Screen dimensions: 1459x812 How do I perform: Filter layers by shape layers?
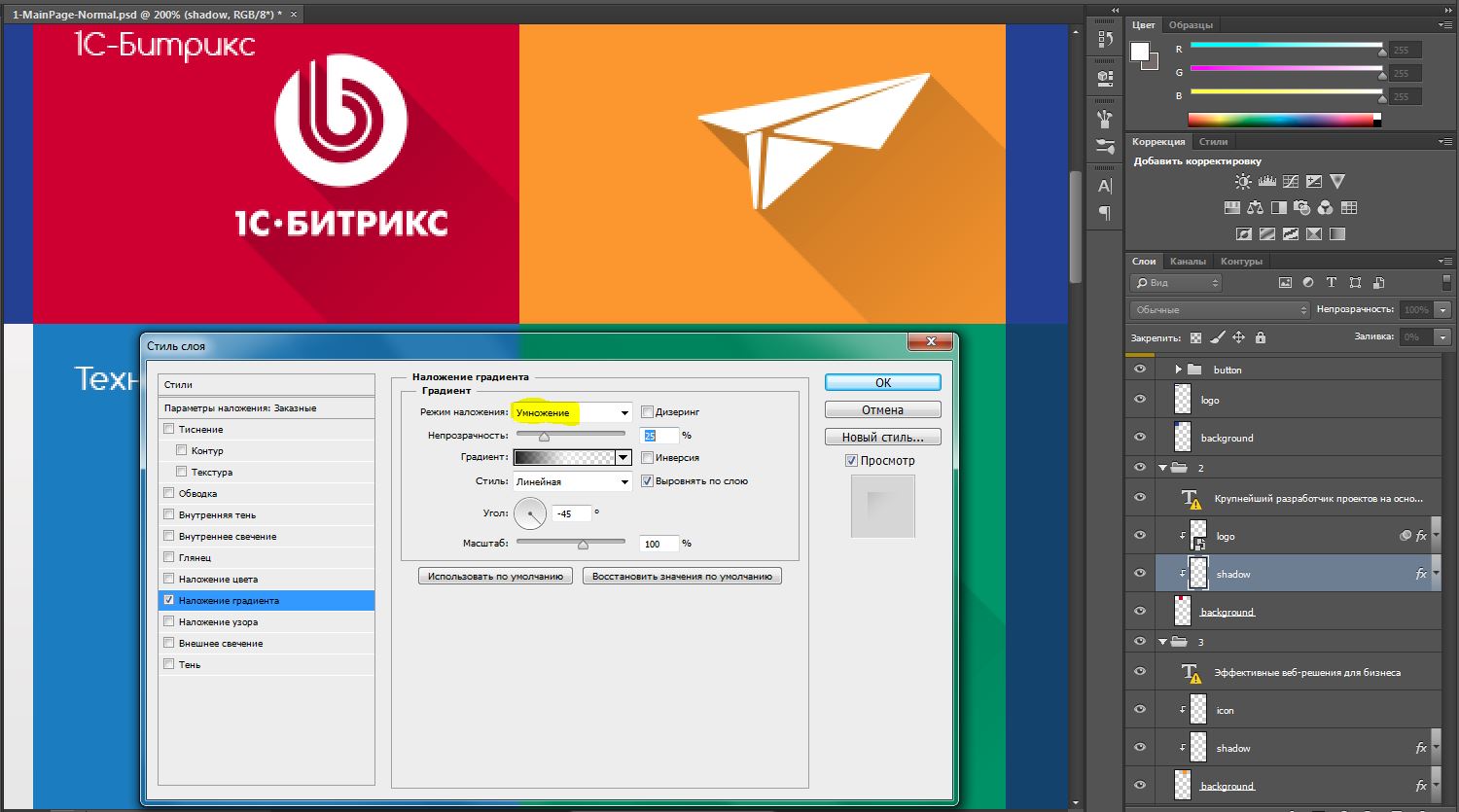pyautogui.click(x=1355, y=283)
